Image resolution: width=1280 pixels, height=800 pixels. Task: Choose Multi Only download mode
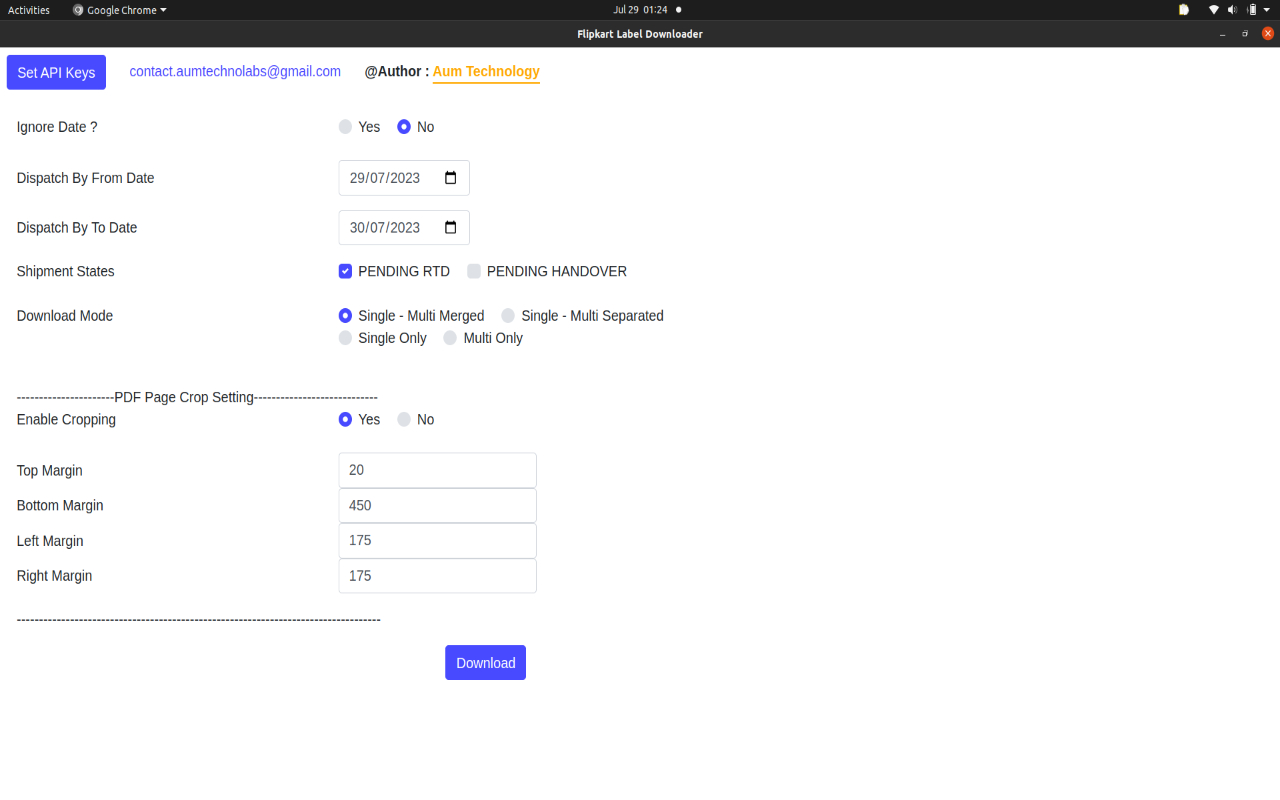coord(451,338)
